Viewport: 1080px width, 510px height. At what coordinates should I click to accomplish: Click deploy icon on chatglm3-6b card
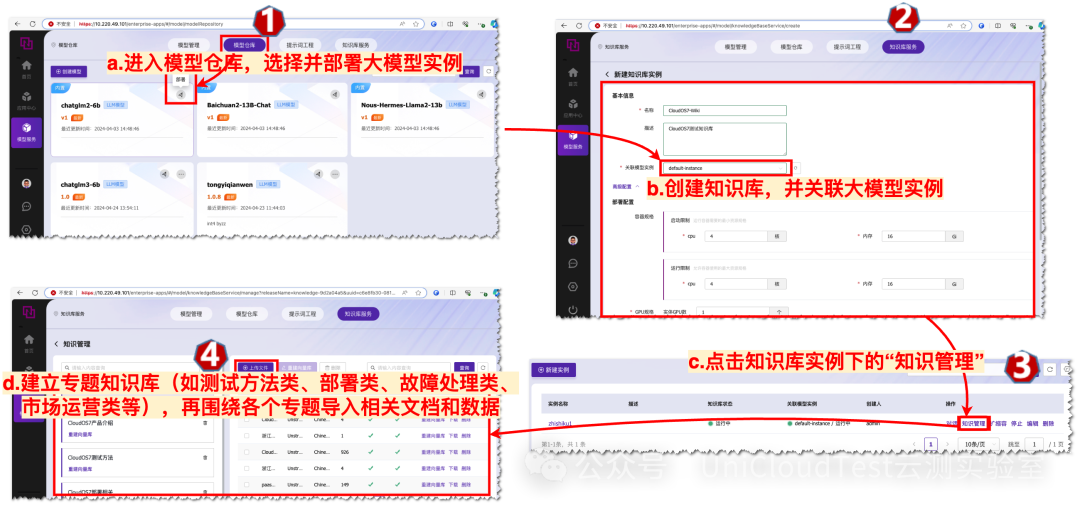[x=164, y=174]
